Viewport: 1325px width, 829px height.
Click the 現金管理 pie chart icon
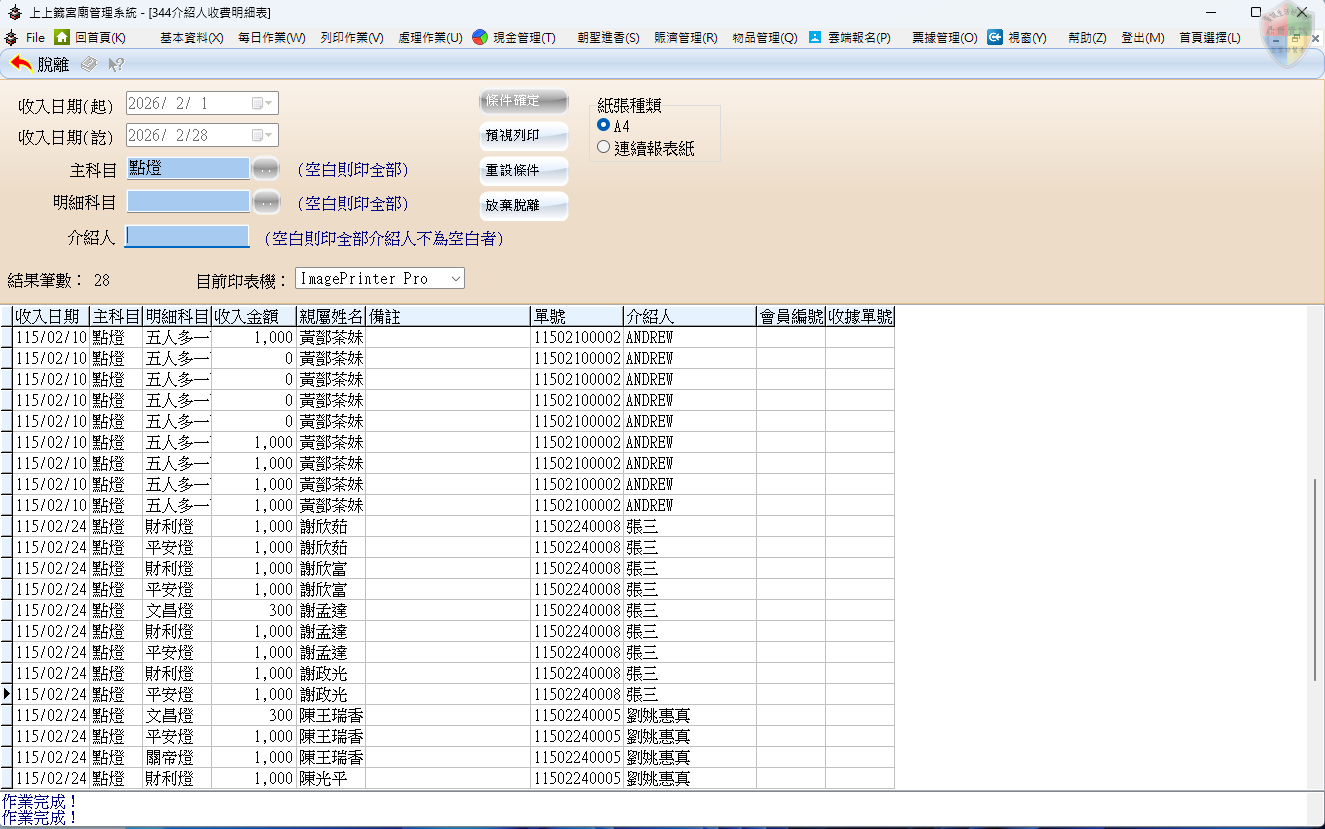pos(480,37)
